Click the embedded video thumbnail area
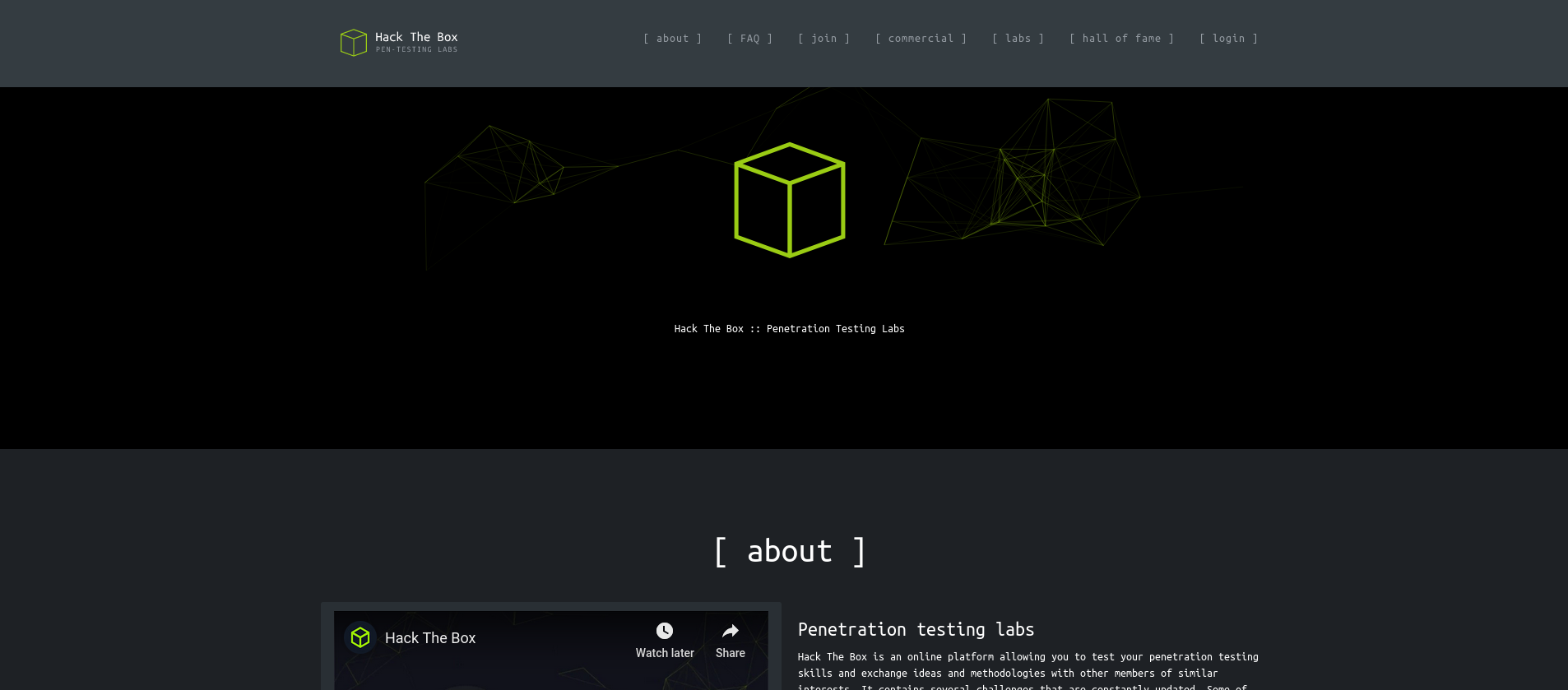The width and height of the screenshot is (1568, 690). [x=551, y=670]
